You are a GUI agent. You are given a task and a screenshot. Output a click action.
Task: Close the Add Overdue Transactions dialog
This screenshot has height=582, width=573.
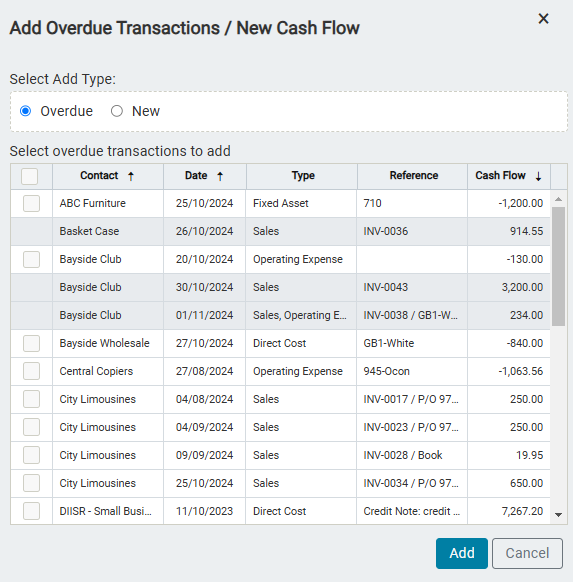click(x=543, y=19)
